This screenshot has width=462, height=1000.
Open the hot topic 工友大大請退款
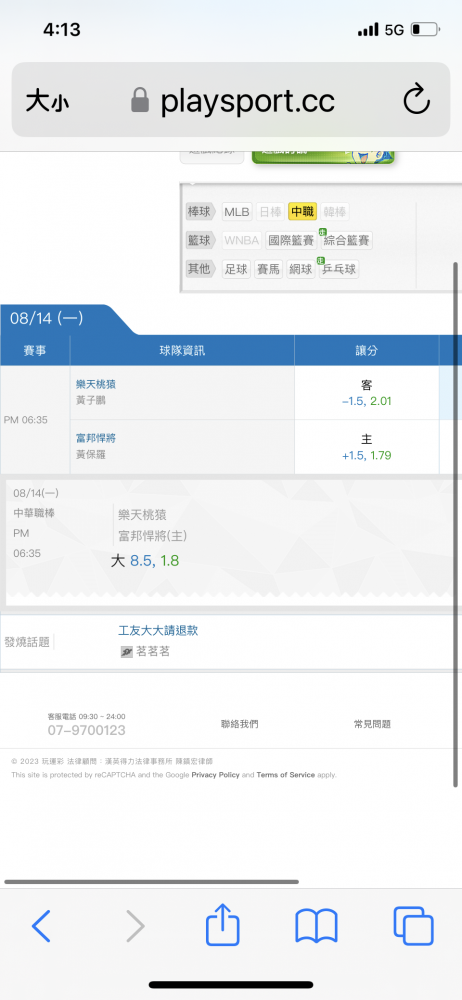(158, 630)
